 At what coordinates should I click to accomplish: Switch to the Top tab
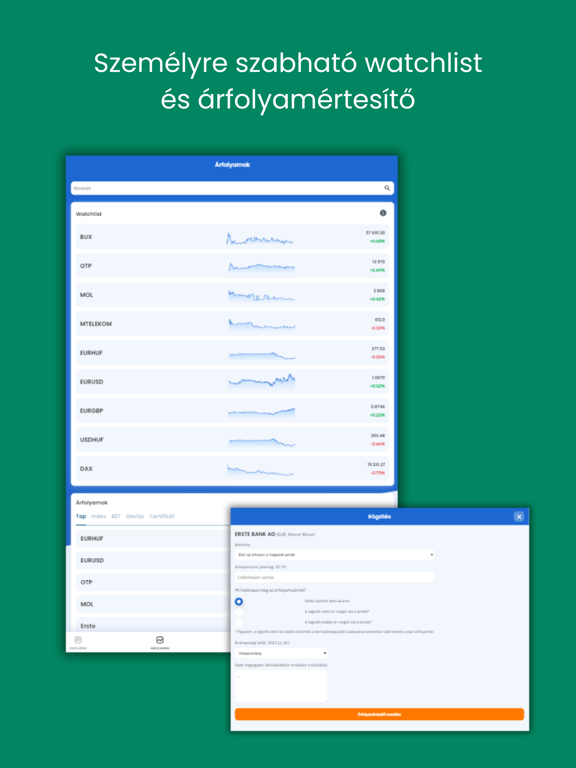(x=81, y=516)
